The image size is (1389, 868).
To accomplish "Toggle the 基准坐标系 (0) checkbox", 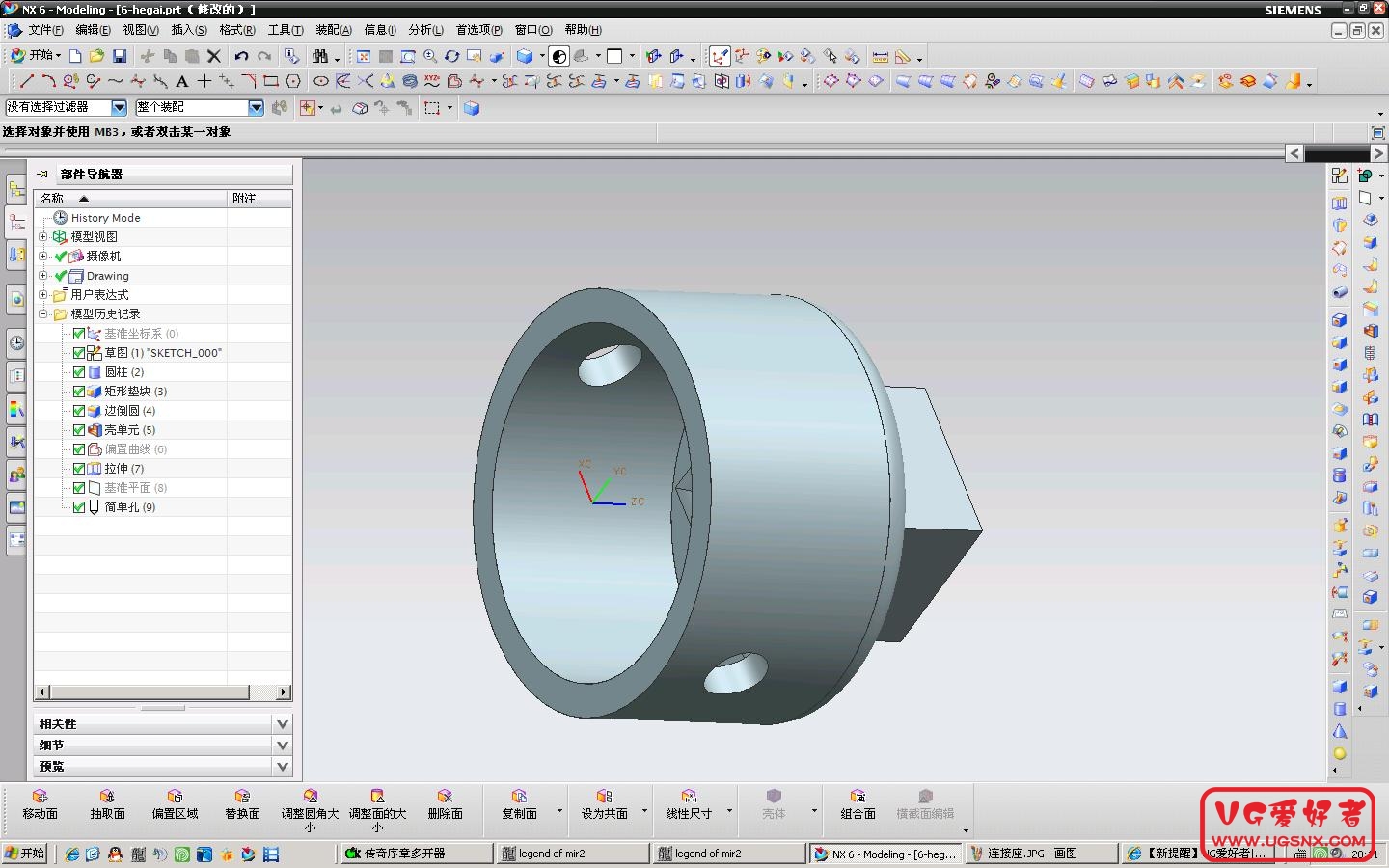I will coord(79,334).
